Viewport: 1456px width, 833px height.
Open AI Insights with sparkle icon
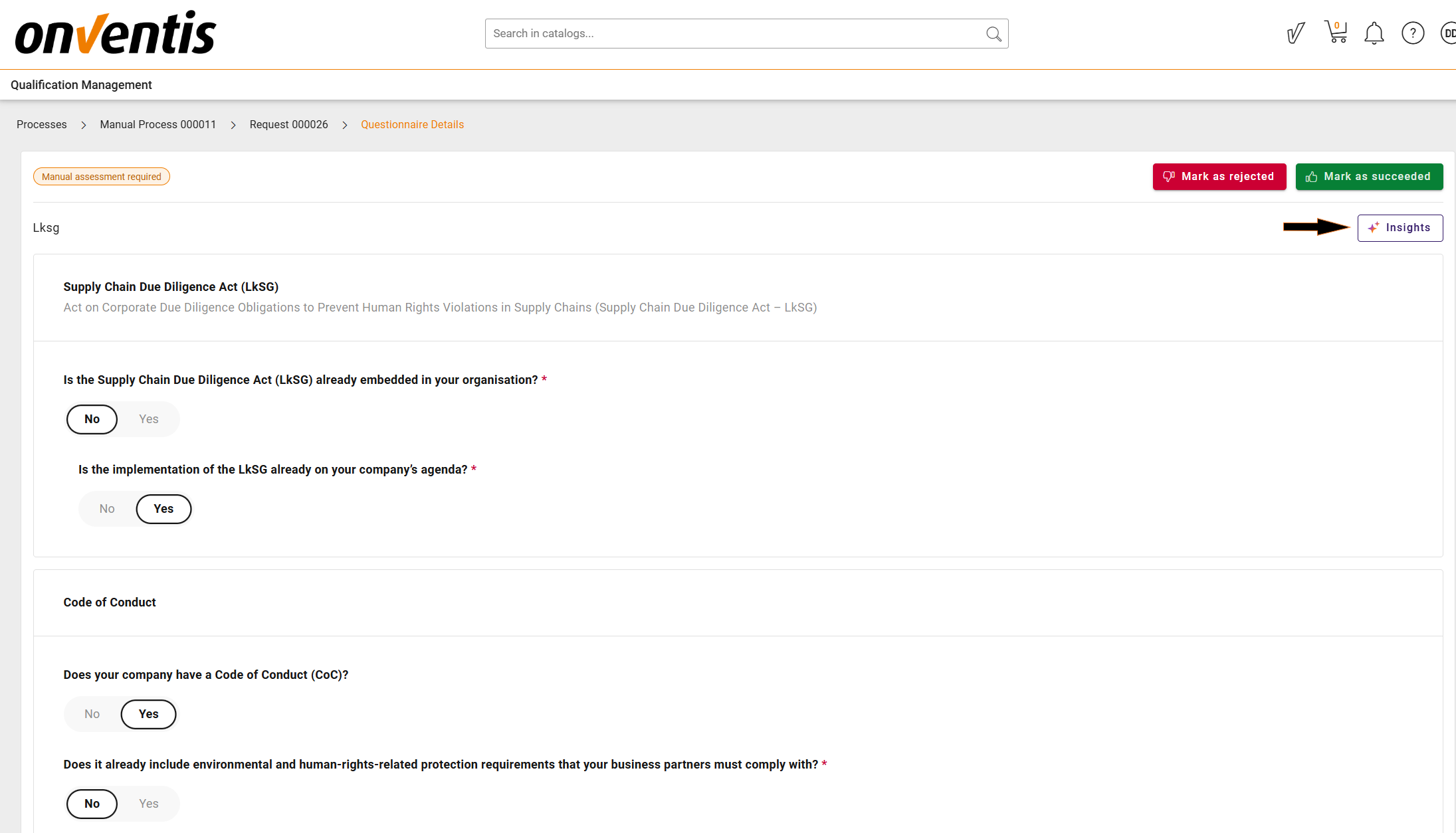[1400, 228]
